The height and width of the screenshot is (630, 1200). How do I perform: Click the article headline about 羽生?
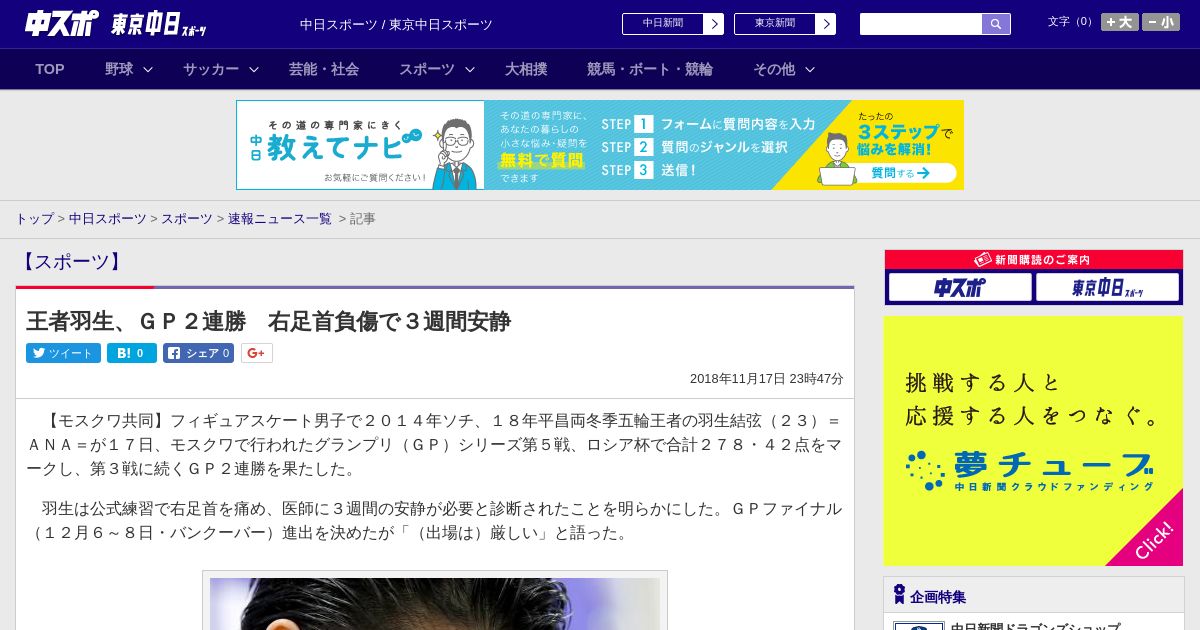pyautogui.click(x=268, y=321)
